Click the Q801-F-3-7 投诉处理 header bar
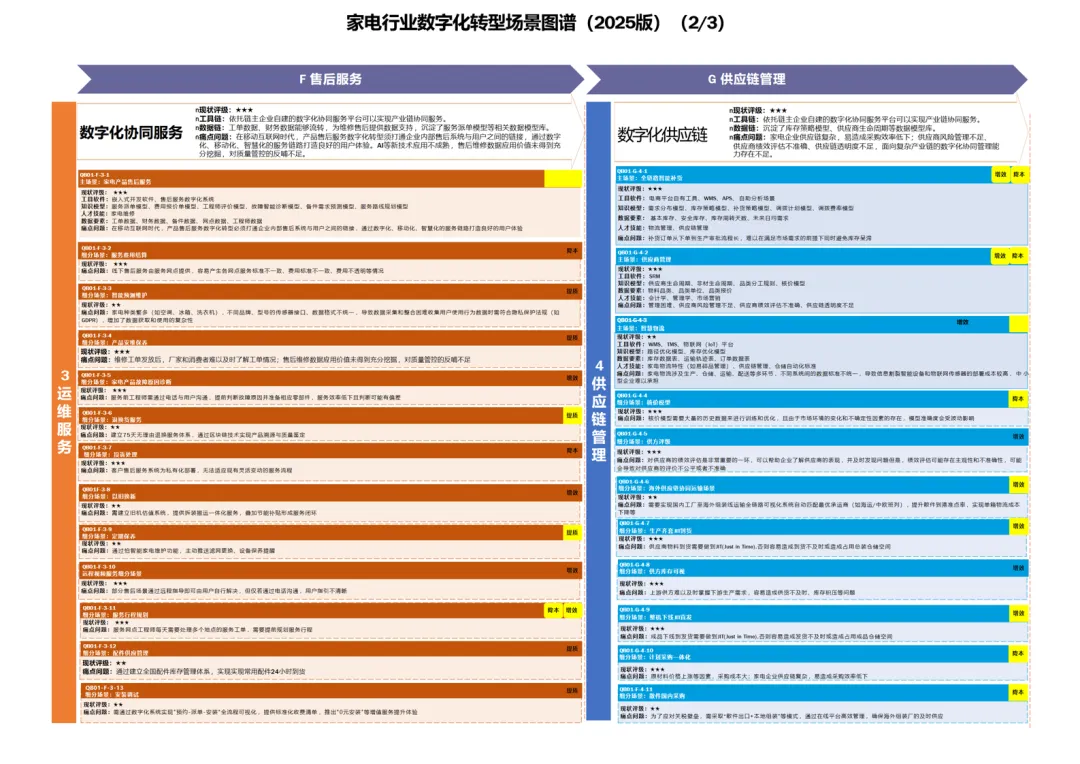 click(x=330, y=451)
